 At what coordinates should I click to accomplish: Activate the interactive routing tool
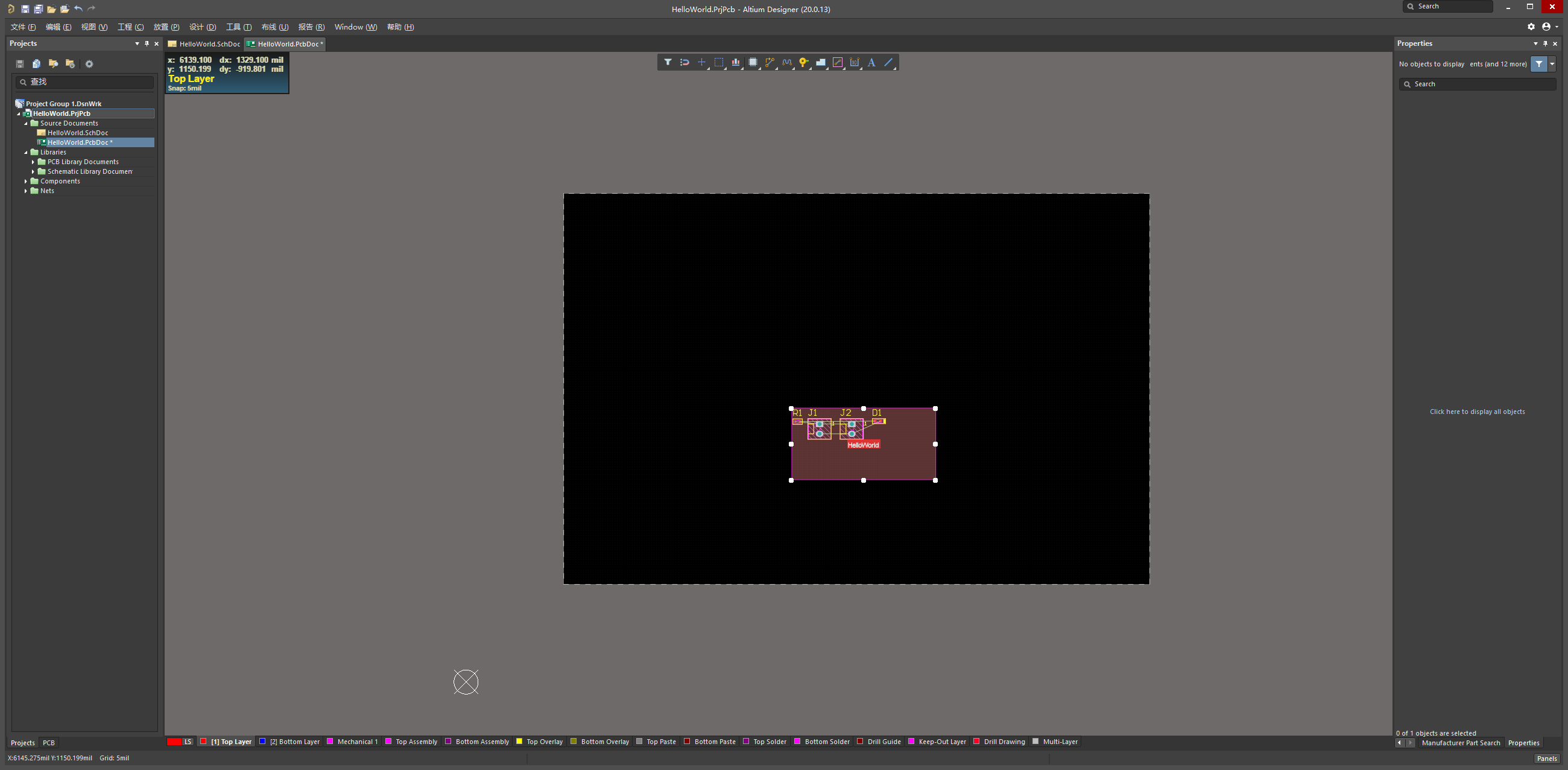[x=770, y=62]
